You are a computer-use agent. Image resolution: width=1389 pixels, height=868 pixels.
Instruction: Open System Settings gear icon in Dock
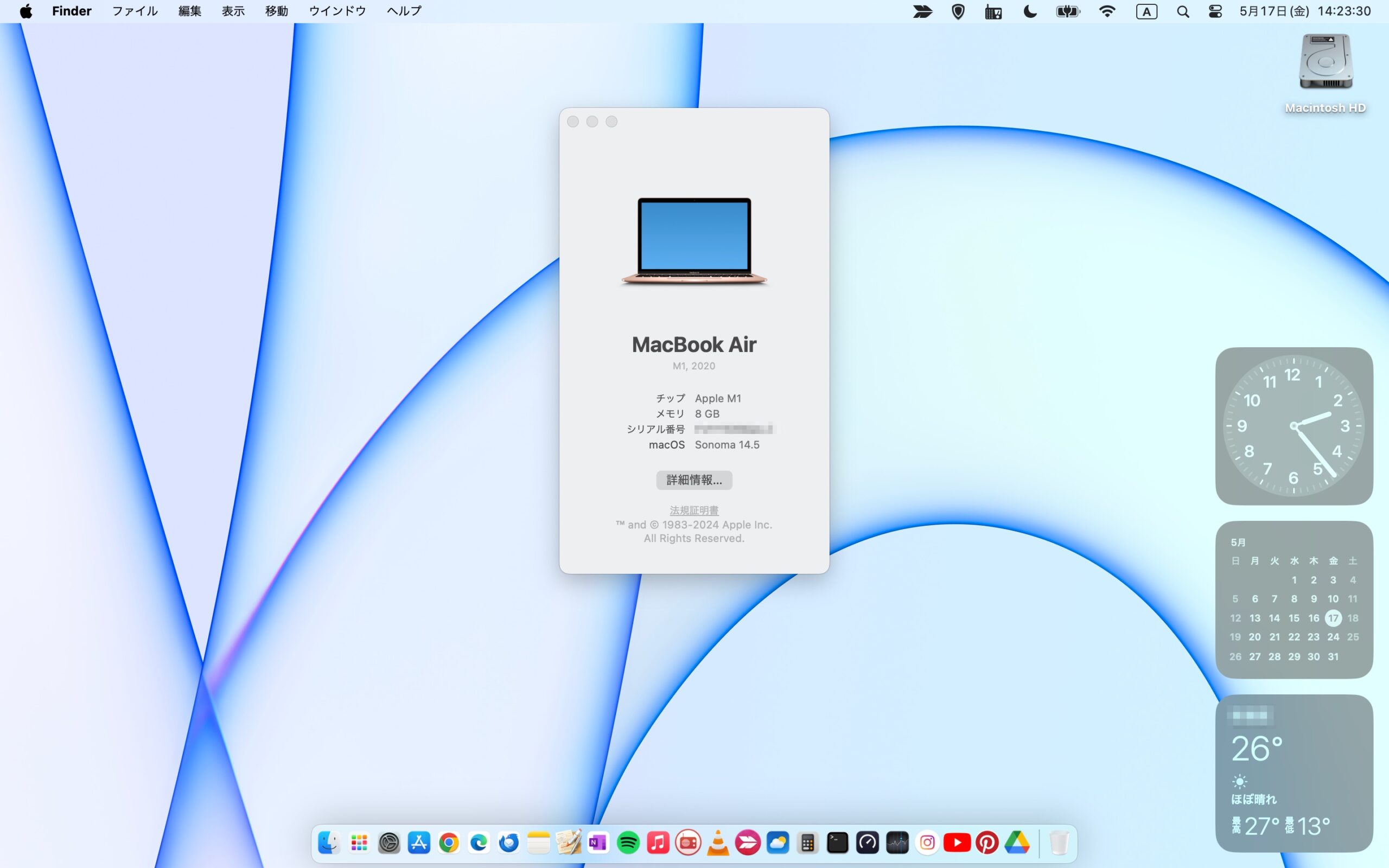389,843
